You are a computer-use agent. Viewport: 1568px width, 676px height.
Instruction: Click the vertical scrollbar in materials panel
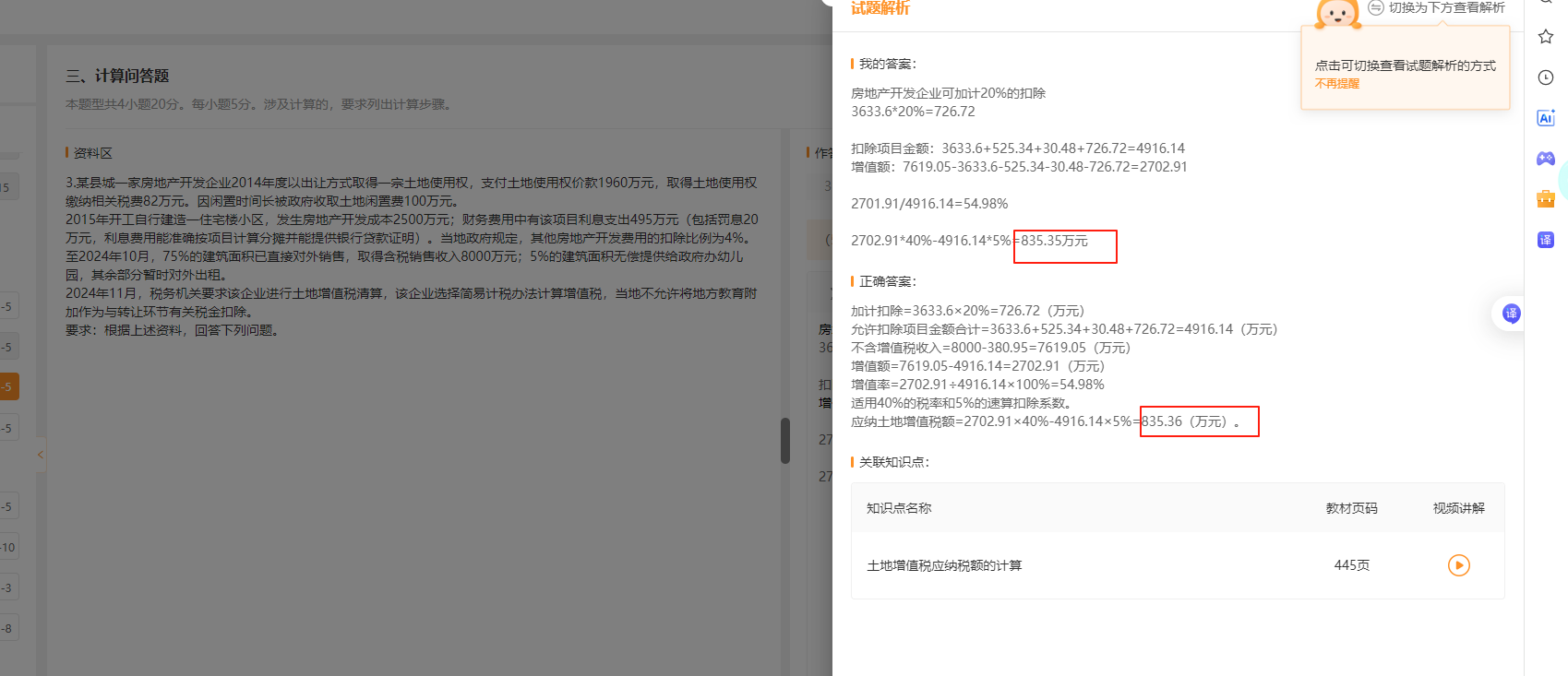785,441
